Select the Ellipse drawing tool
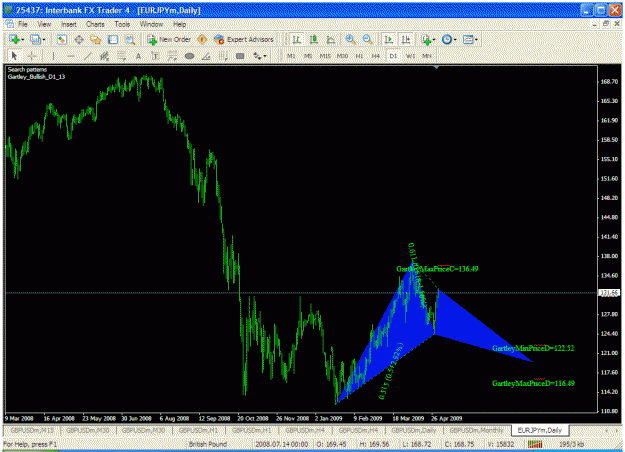 pyautogui.click(x=189, y=56)
